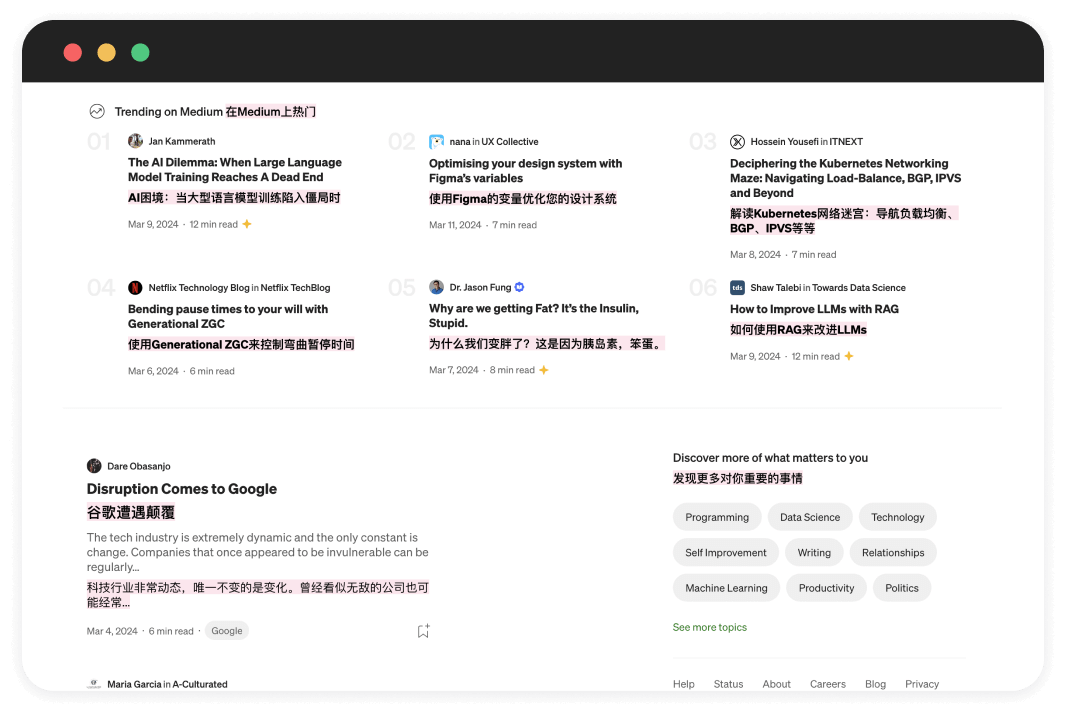Choose the Politics topic pill

coord(901,588)
